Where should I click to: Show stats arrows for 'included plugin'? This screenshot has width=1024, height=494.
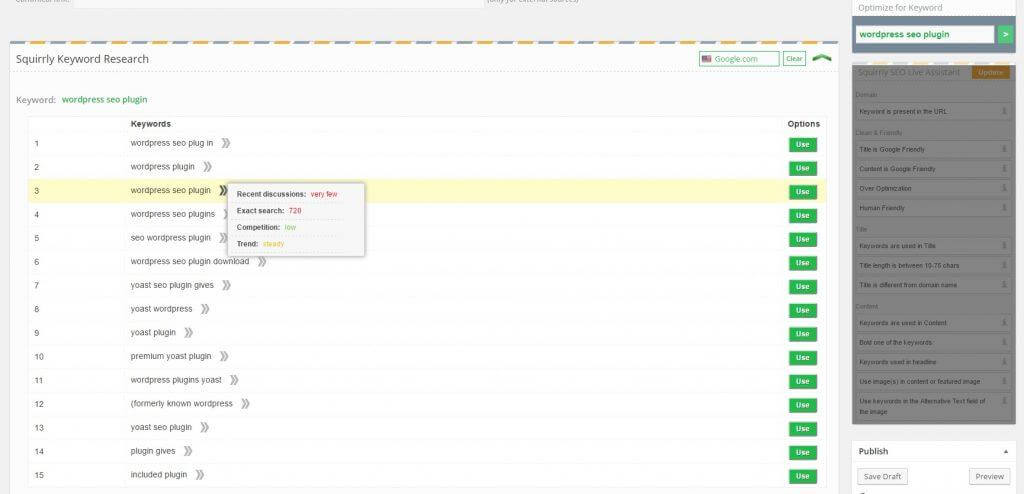199,475
